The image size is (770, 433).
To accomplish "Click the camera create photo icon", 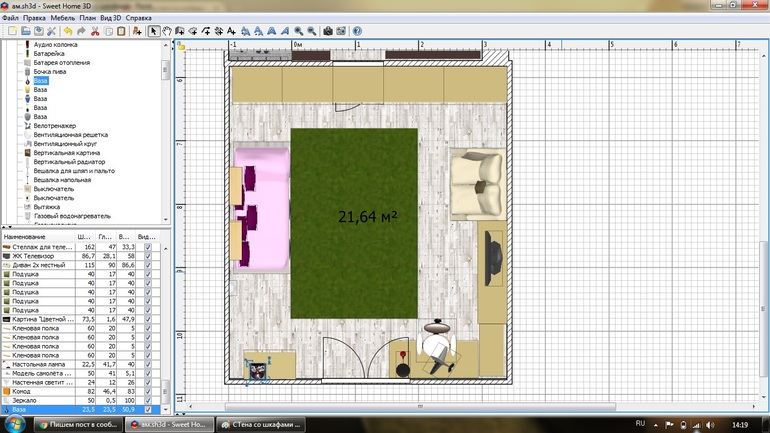I will tap(327, 31).
